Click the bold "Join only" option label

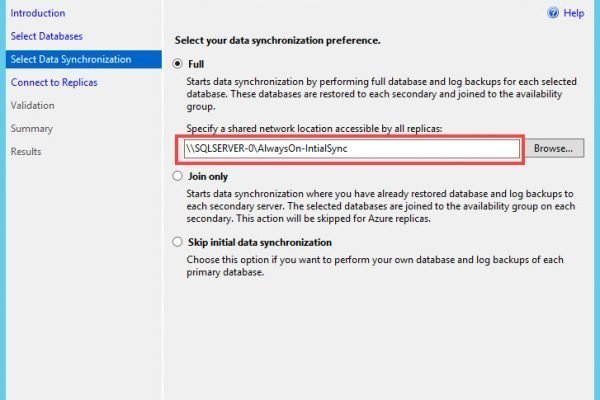click(x=210, y=175)
